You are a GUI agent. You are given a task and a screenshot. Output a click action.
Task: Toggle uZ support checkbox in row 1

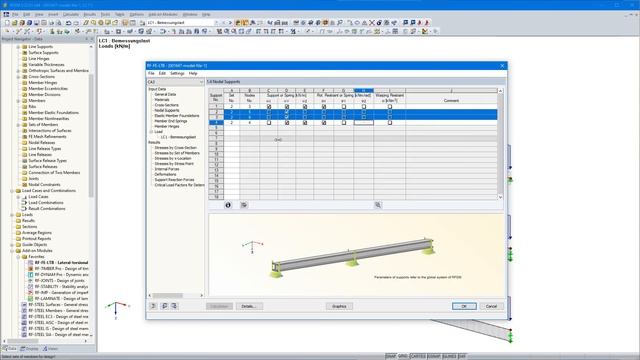(305, 107)
